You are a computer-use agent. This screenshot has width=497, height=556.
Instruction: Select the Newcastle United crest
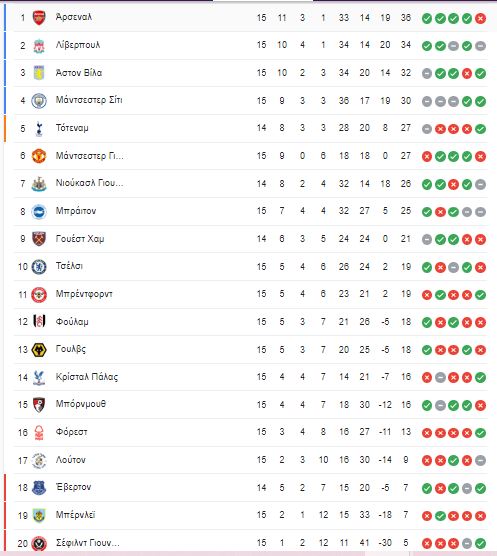point(39,184)
